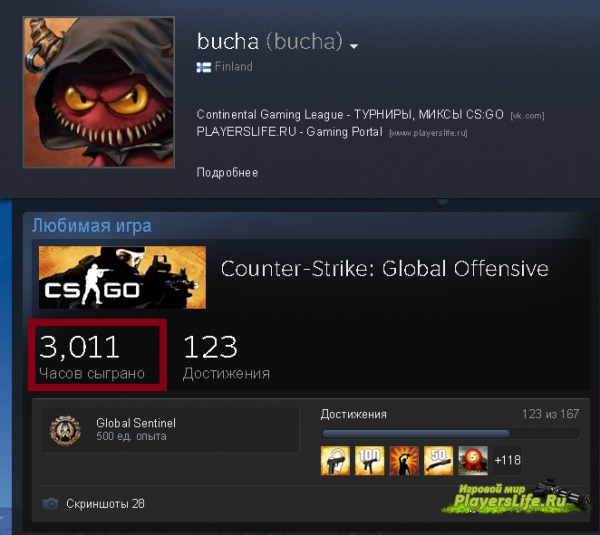Image resolution: width=600 pixels, height=535 pixels.
Task: Click the Counter-Strike: Global Offensive title
Action: click(x=385, y=269)
